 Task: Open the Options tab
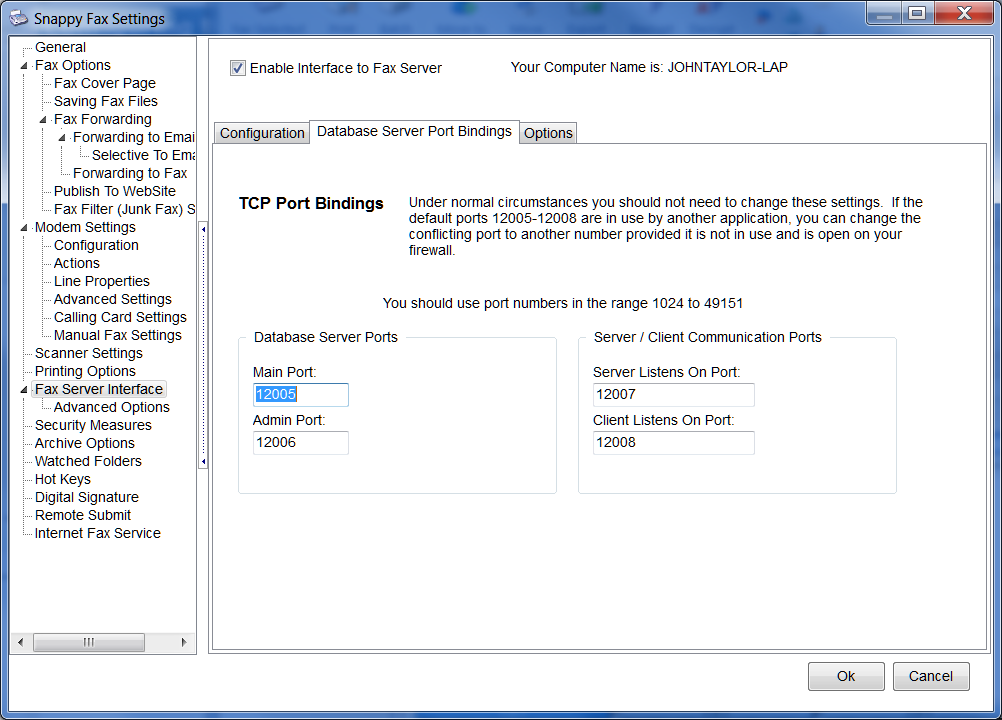tap(548, 133)
